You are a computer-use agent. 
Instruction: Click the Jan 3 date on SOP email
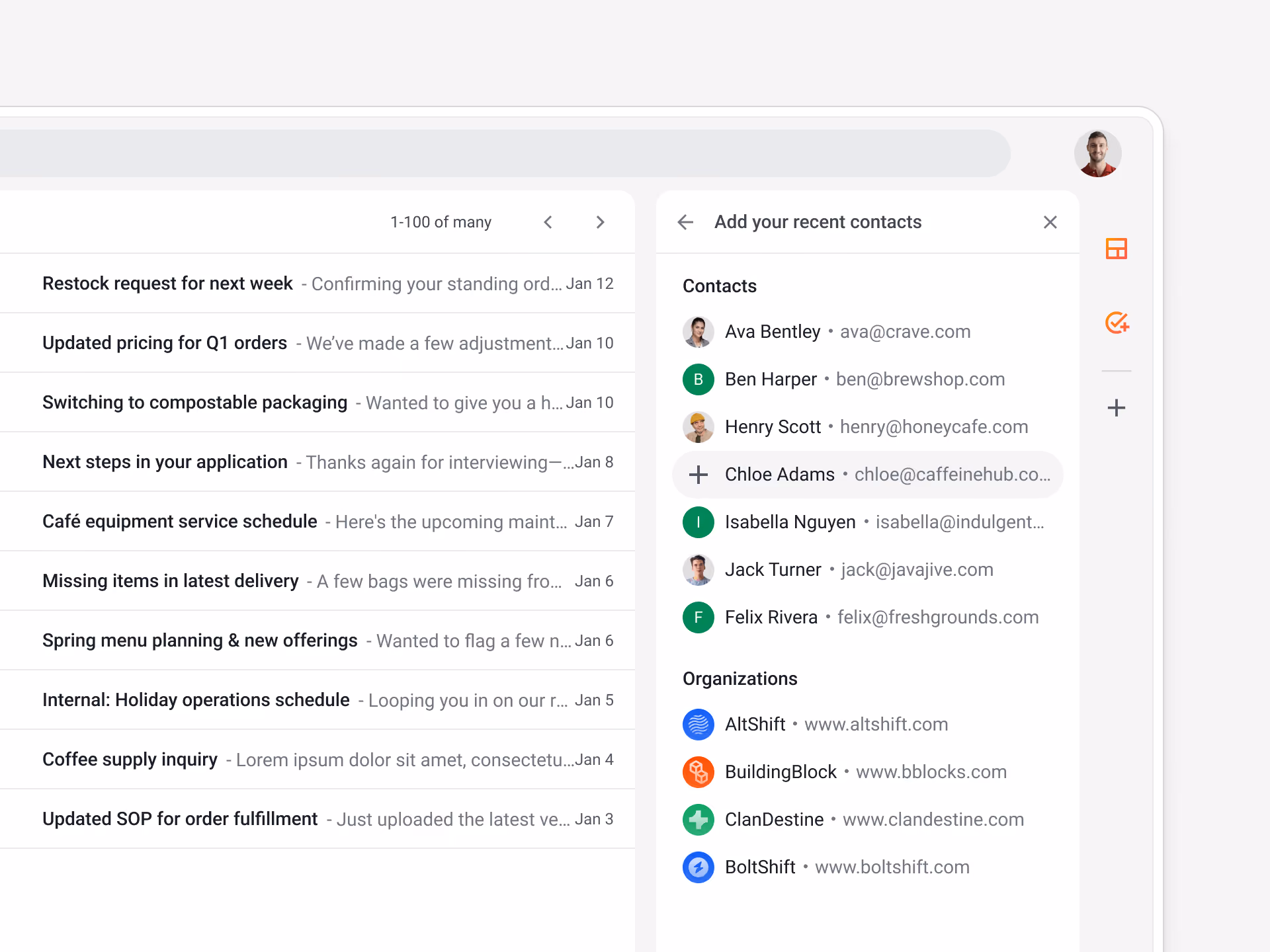[x=594, y=819]
